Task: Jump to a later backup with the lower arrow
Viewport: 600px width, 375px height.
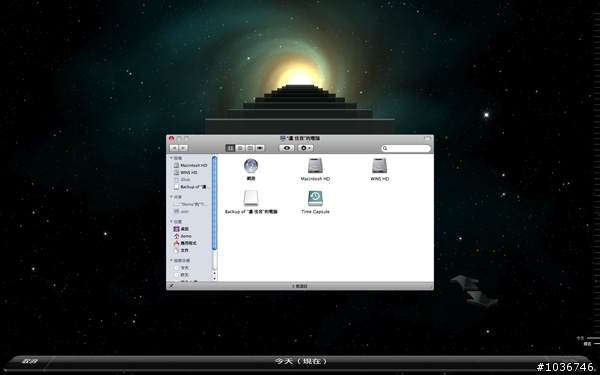Action: point(482,299)
